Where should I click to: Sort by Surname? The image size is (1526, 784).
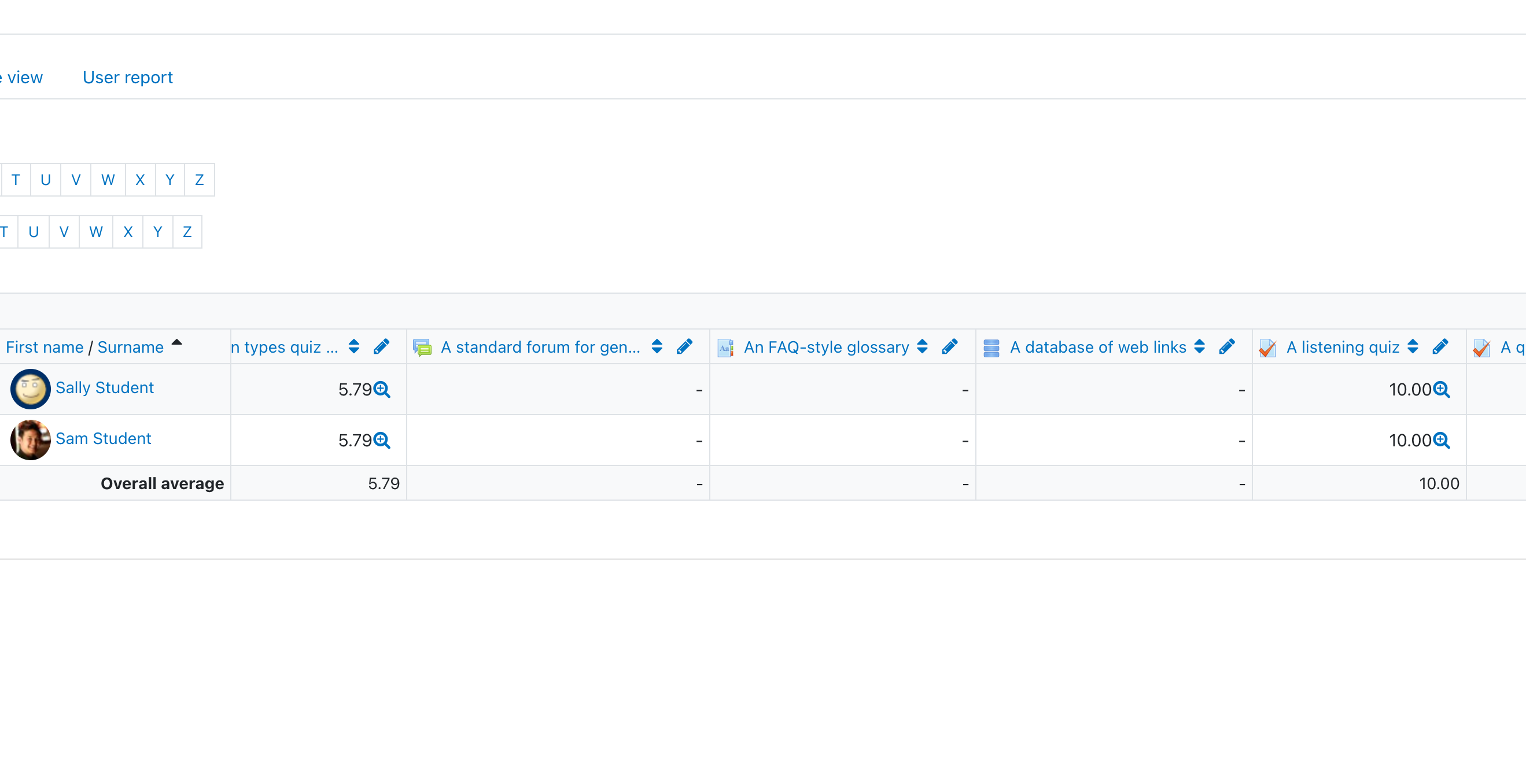130,347
